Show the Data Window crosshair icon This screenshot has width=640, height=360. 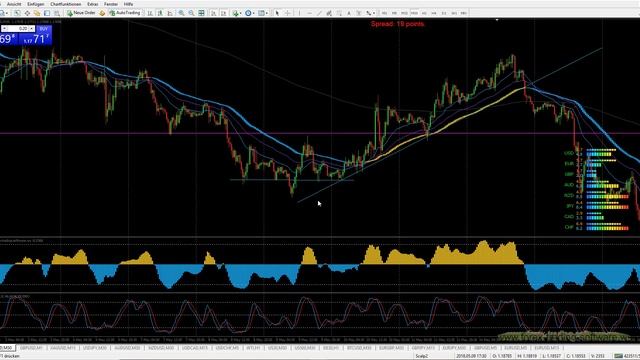click(27, 13)
